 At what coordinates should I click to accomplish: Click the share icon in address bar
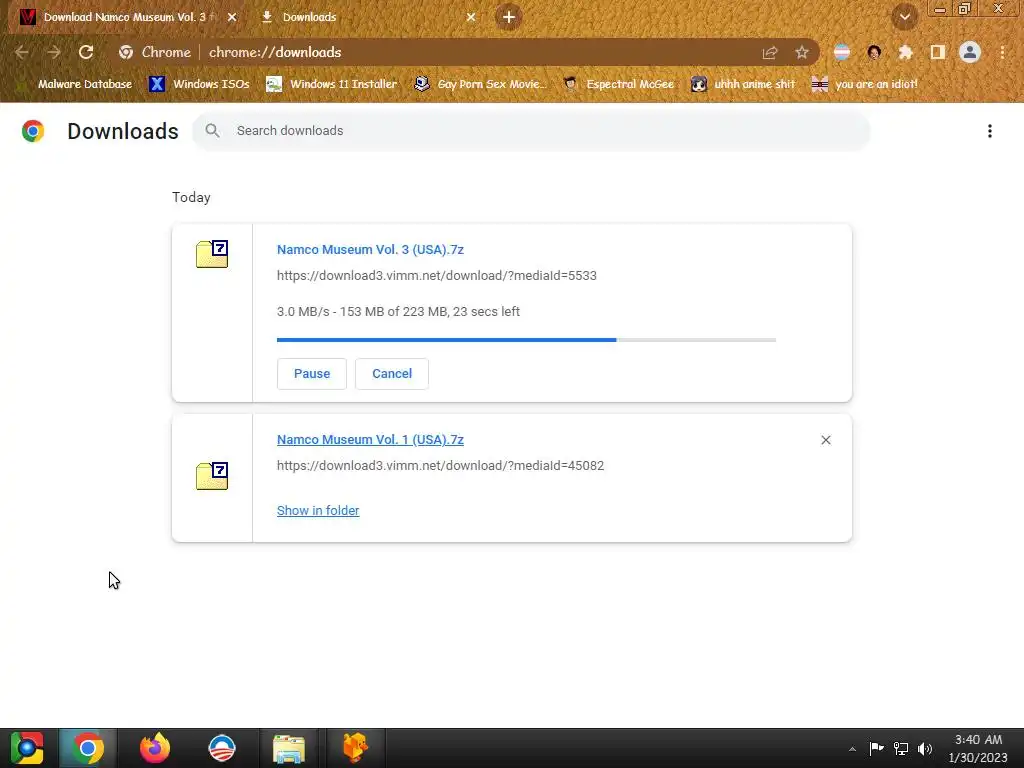click(770, 52)
